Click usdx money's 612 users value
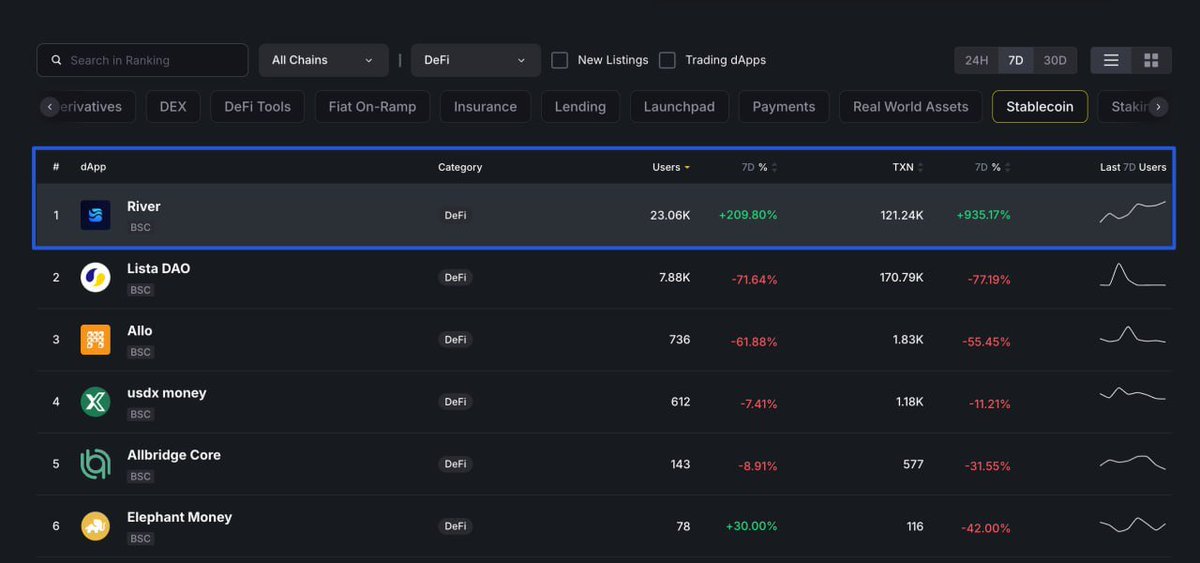Viewport: 1200px width, 563px height. 680,401
